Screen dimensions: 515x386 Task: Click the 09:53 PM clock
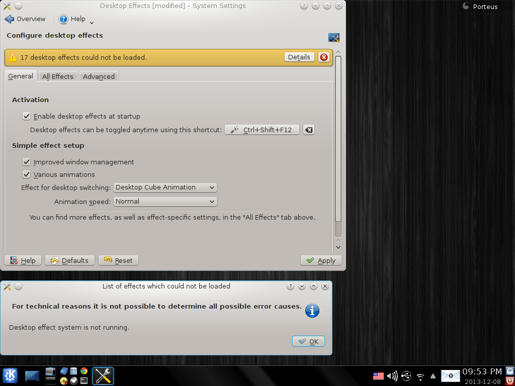(482, 372)
